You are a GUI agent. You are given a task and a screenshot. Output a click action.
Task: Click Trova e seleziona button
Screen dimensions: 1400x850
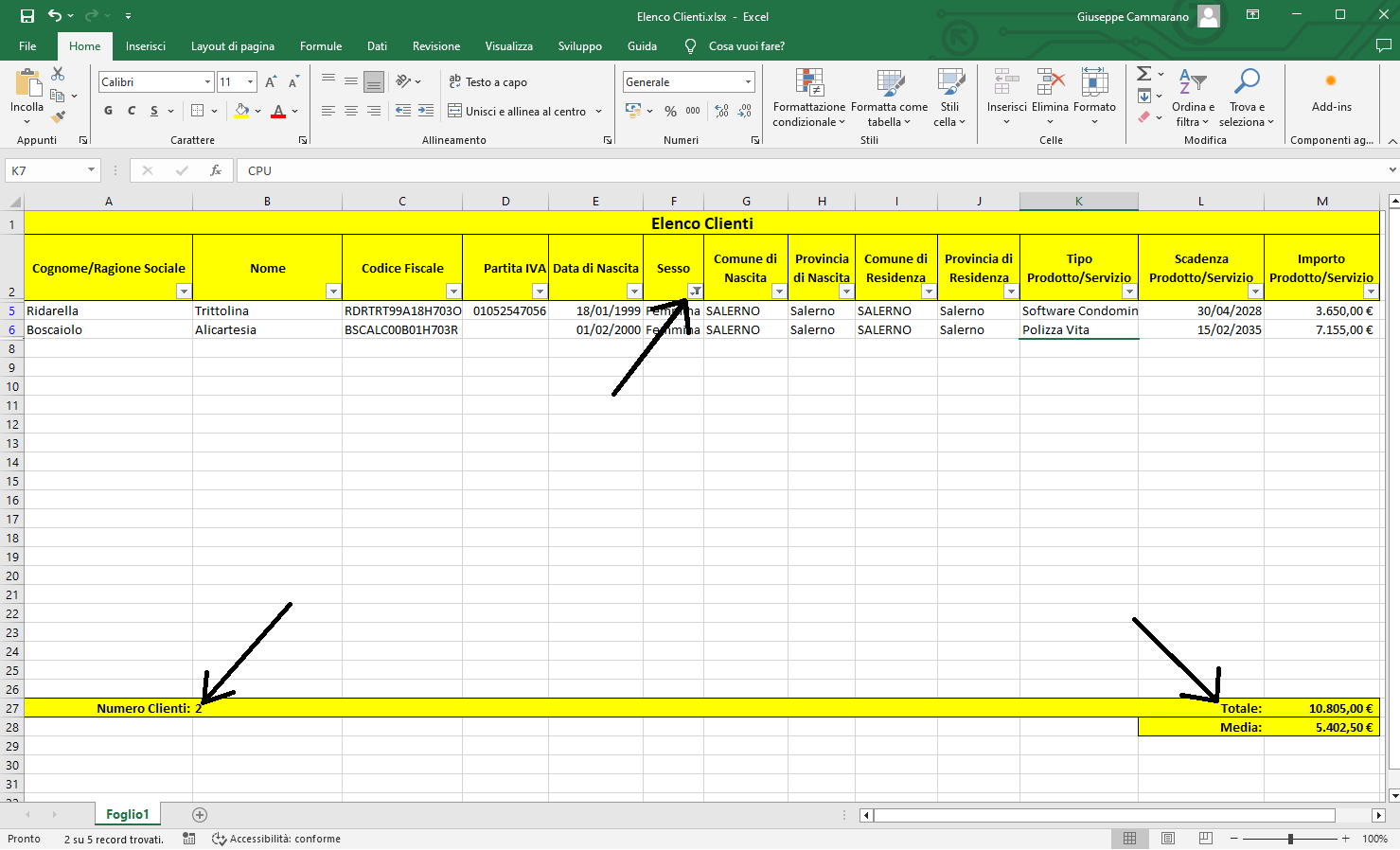[x=1246, y=98]
